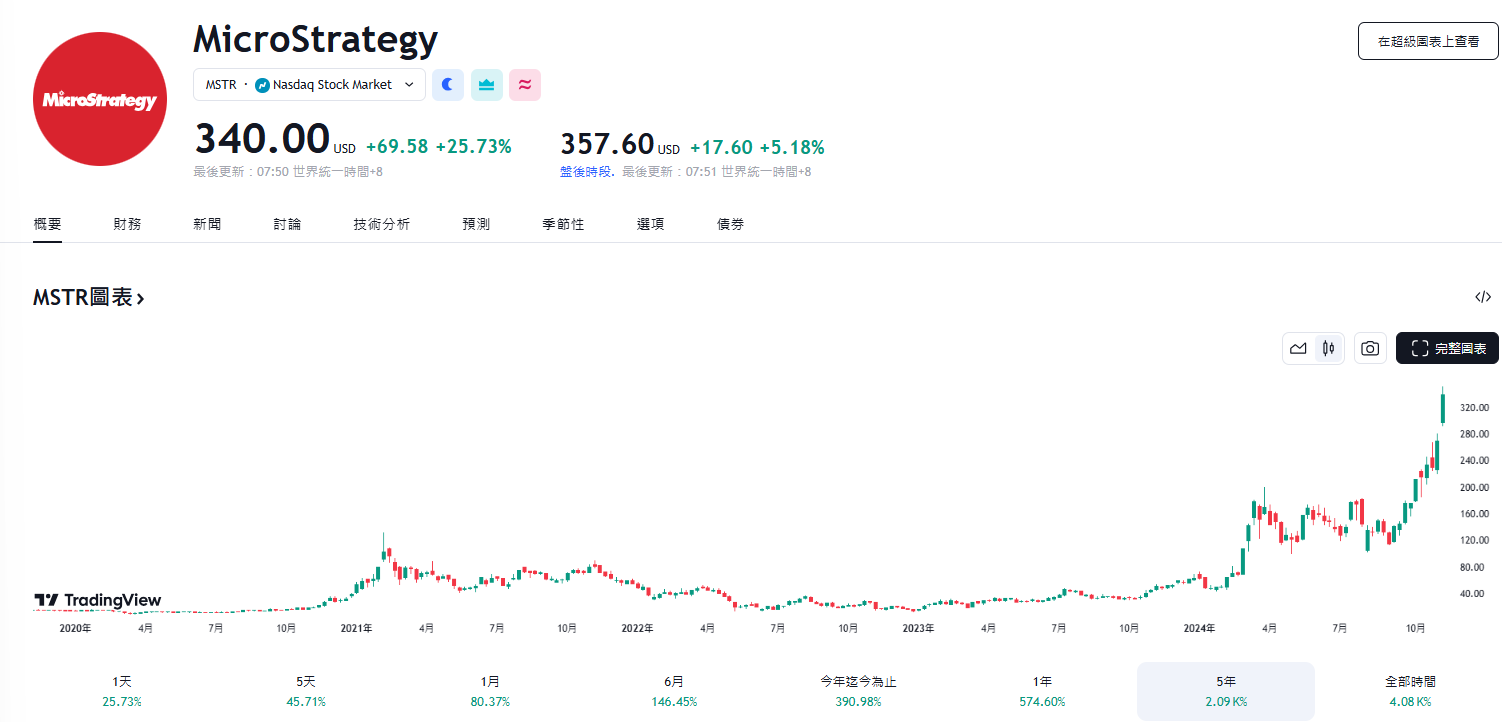Open premium features via crown icon
1502x722 pixels.
[x=486, y=84]
